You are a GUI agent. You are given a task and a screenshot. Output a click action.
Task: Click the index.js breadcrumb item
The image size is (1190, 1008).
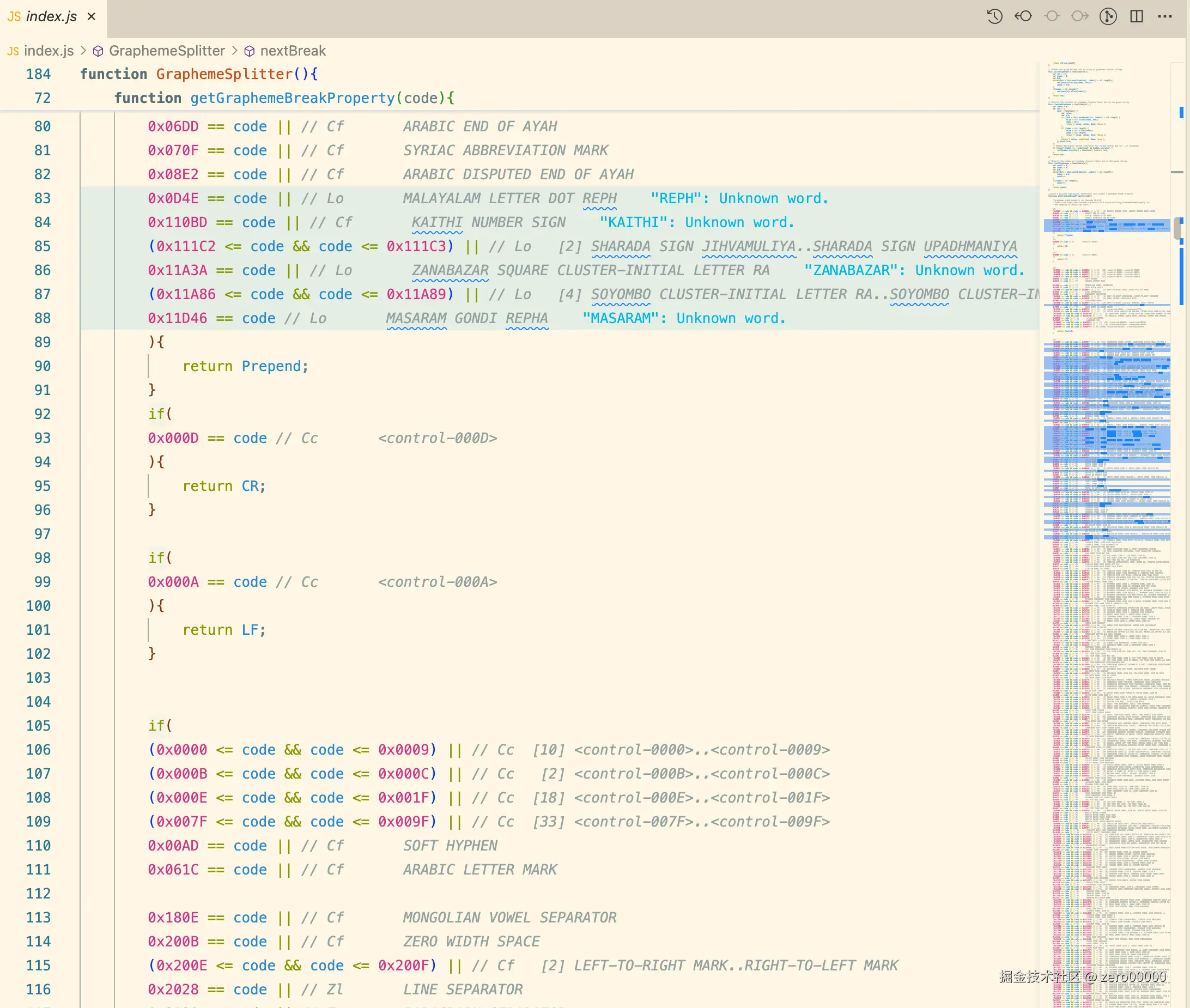pyautogui.click(x=48, y=51)
